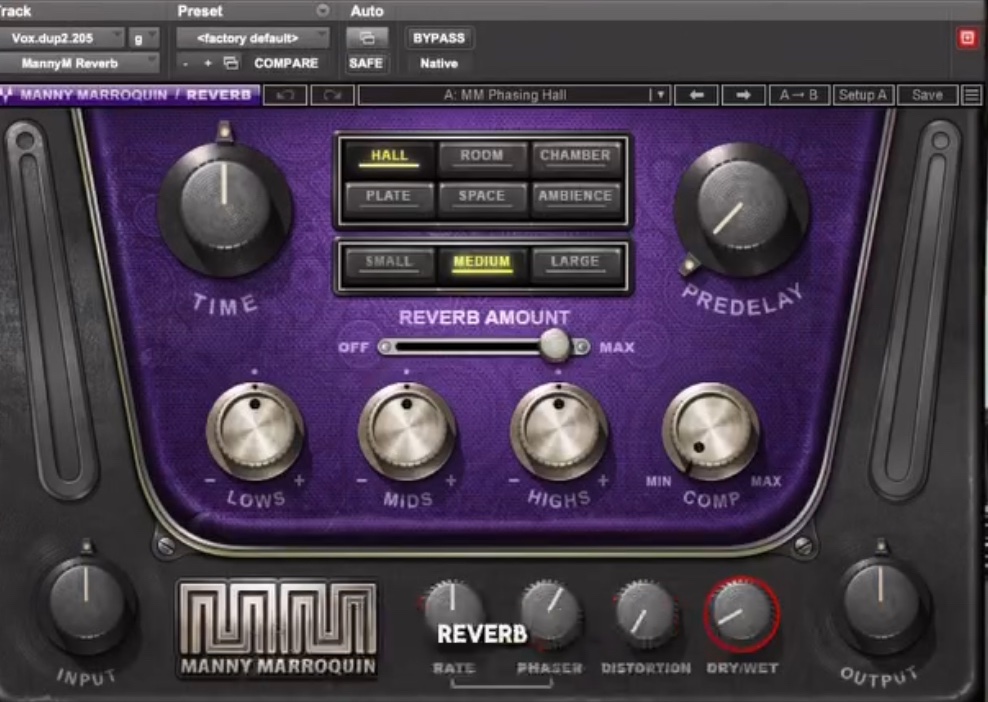The width and height of the screenshot is (988, 702).
Task: Click the INPUT level knob
Action: click(x=86, y=602)
